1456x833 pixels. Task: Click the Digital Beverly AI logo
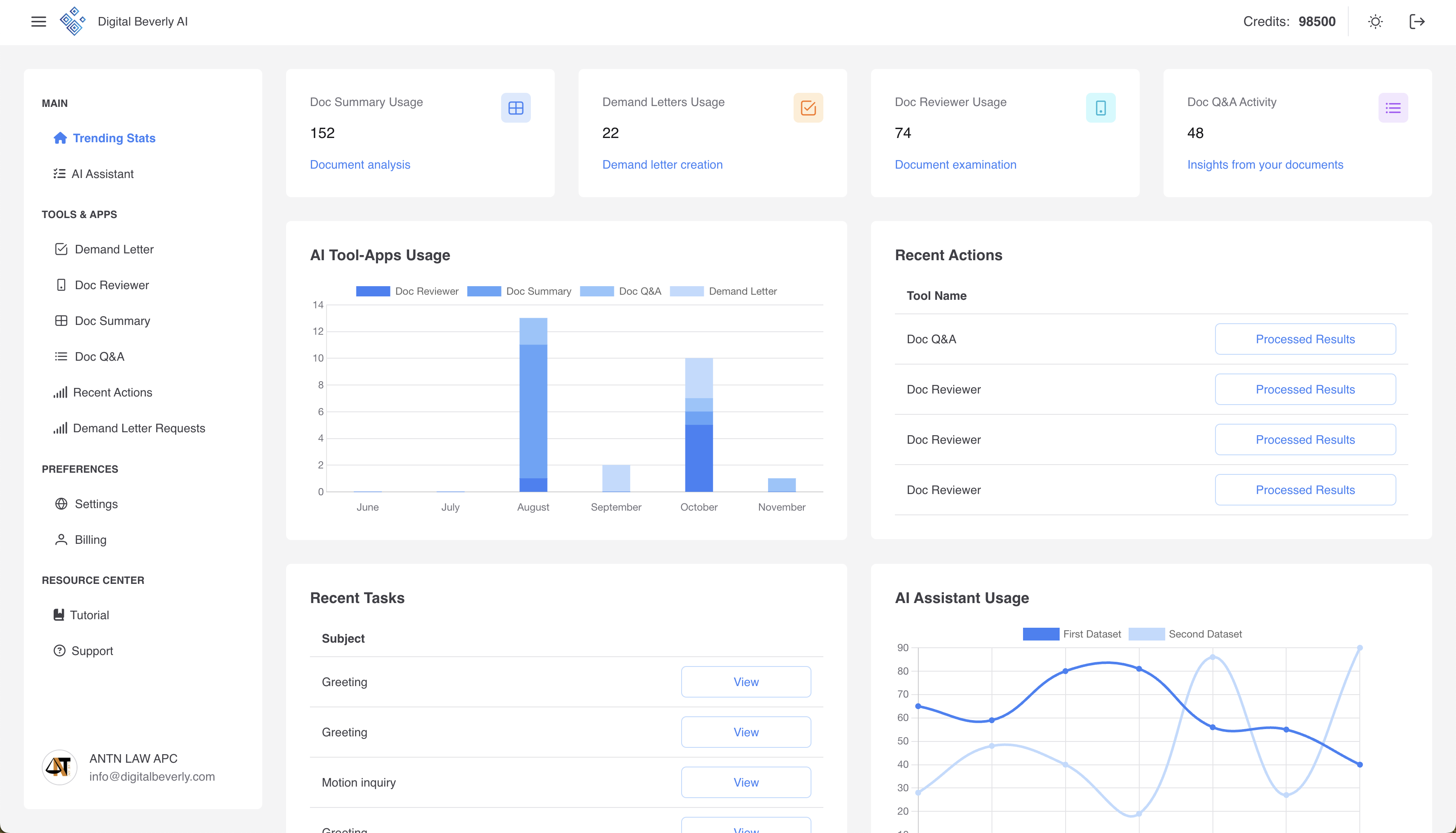click(x=73, y=21)
